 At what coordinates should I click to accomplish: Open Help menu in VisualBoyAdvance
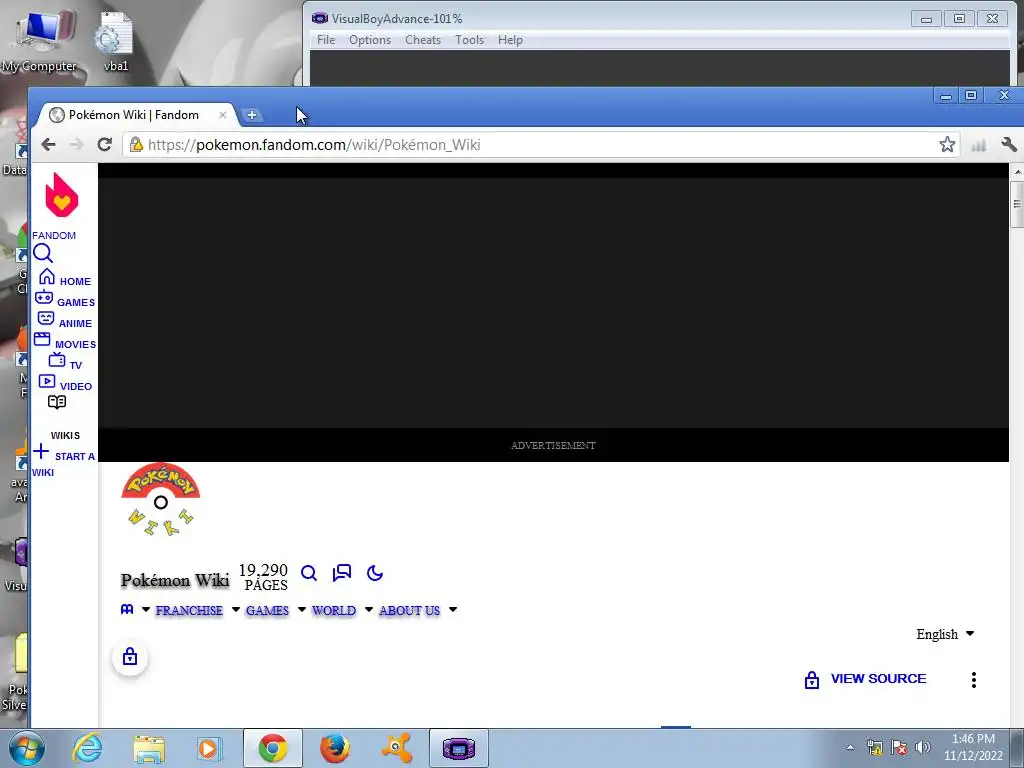pyautogui.click(x=510, y=40)
